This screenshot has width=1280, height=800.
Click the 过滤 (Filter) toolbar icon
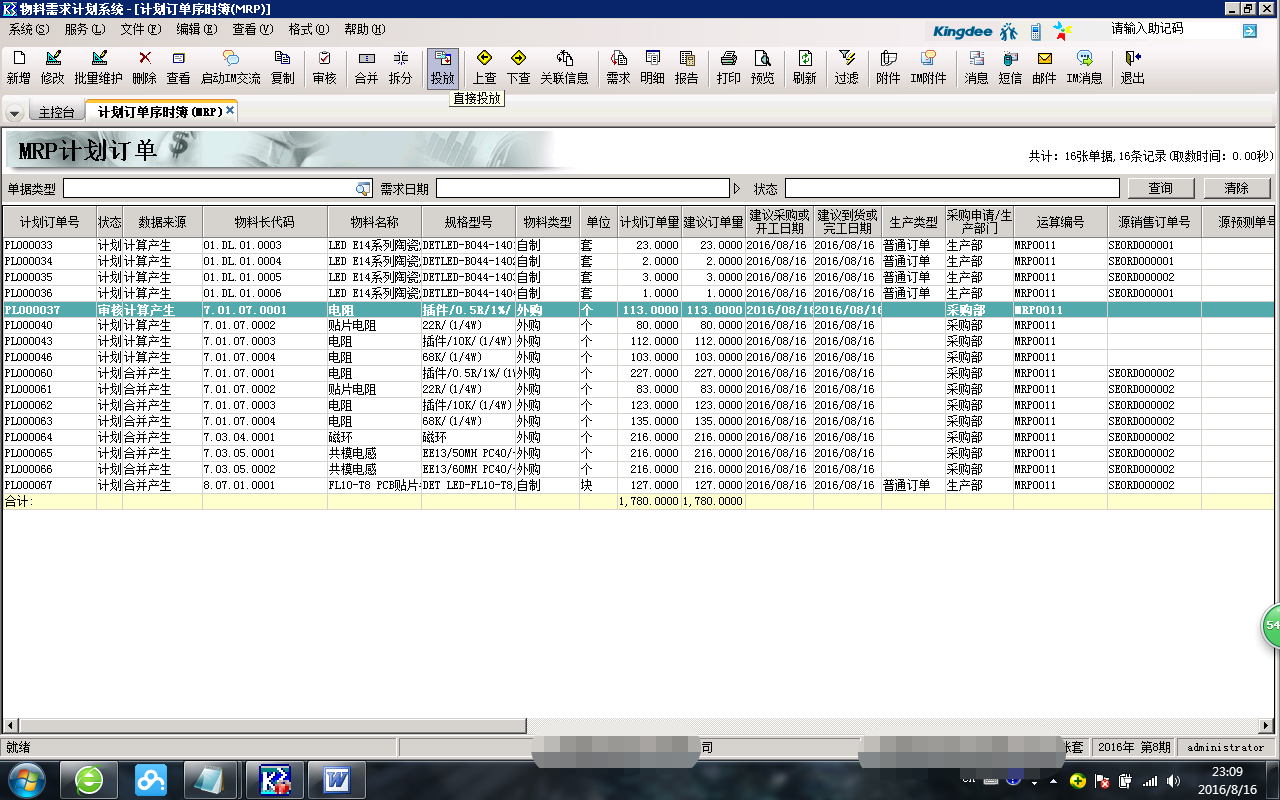coord(846,67)
